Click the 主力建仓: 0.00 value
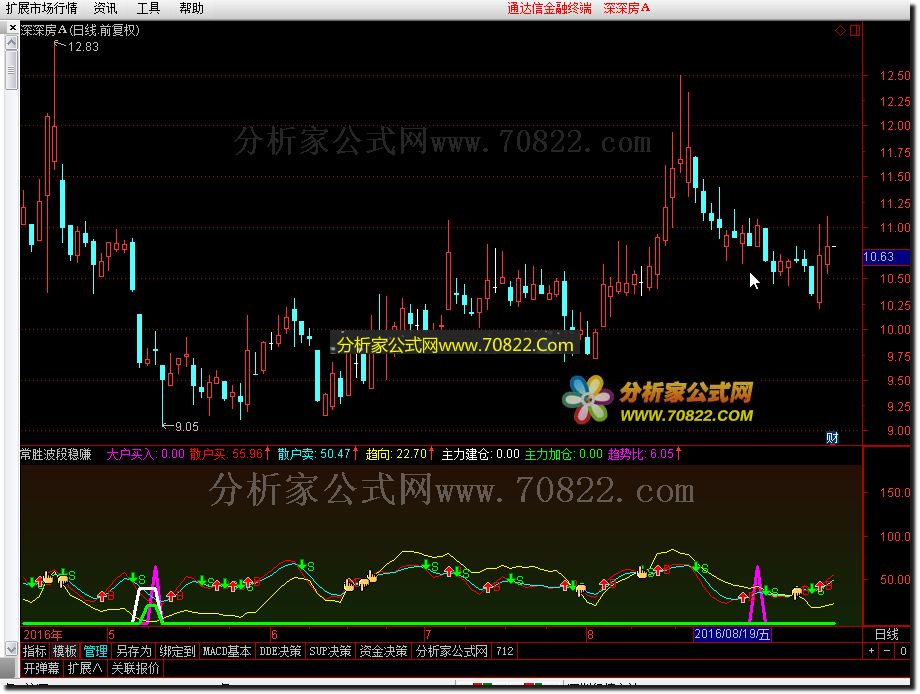Screen dimensions: 920x694 click(481, 454)
